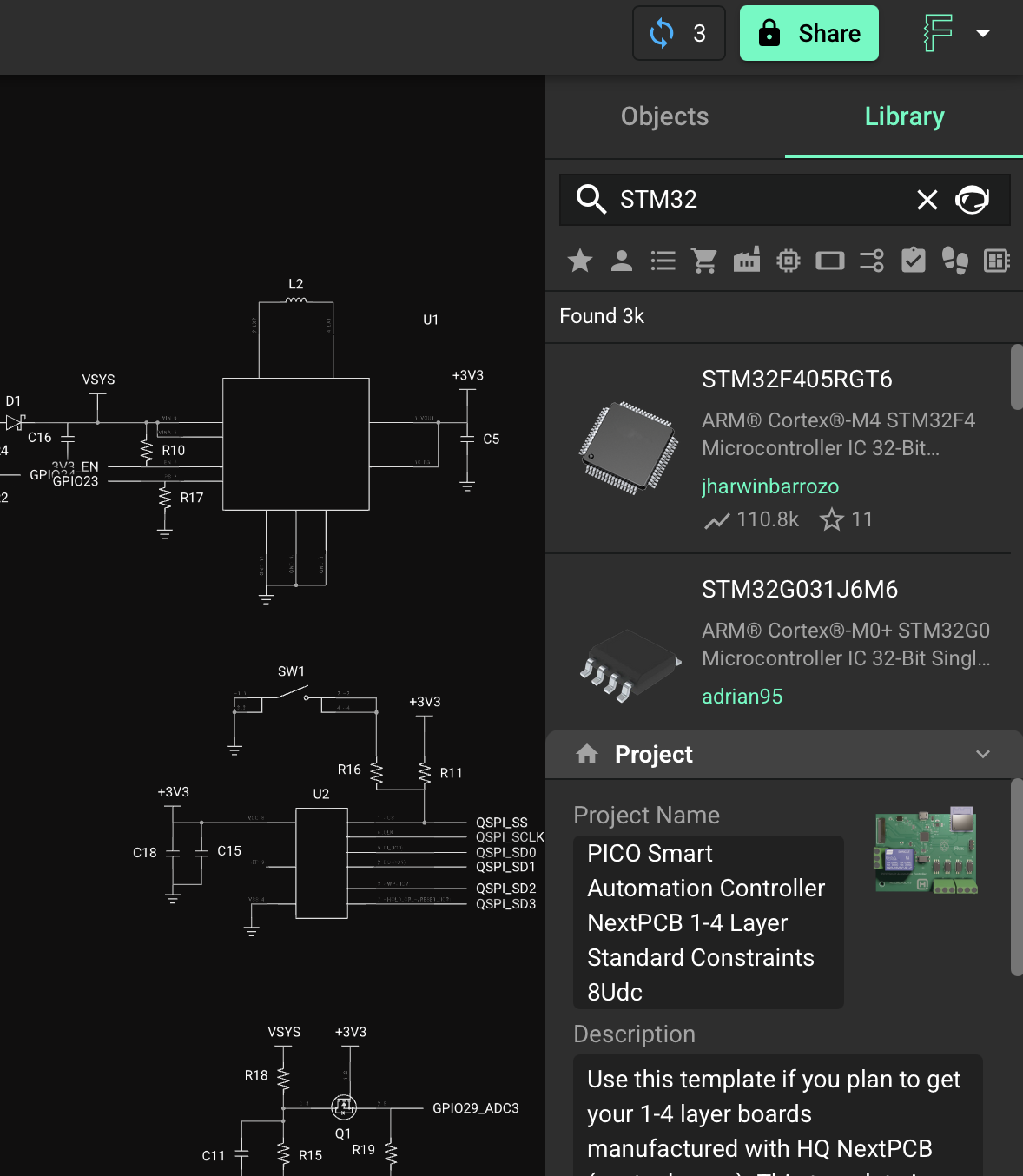The height and width of the screenshot is (1176, 1023).
Task: Click the project board thumbnail image
Action: coord(926,850)
